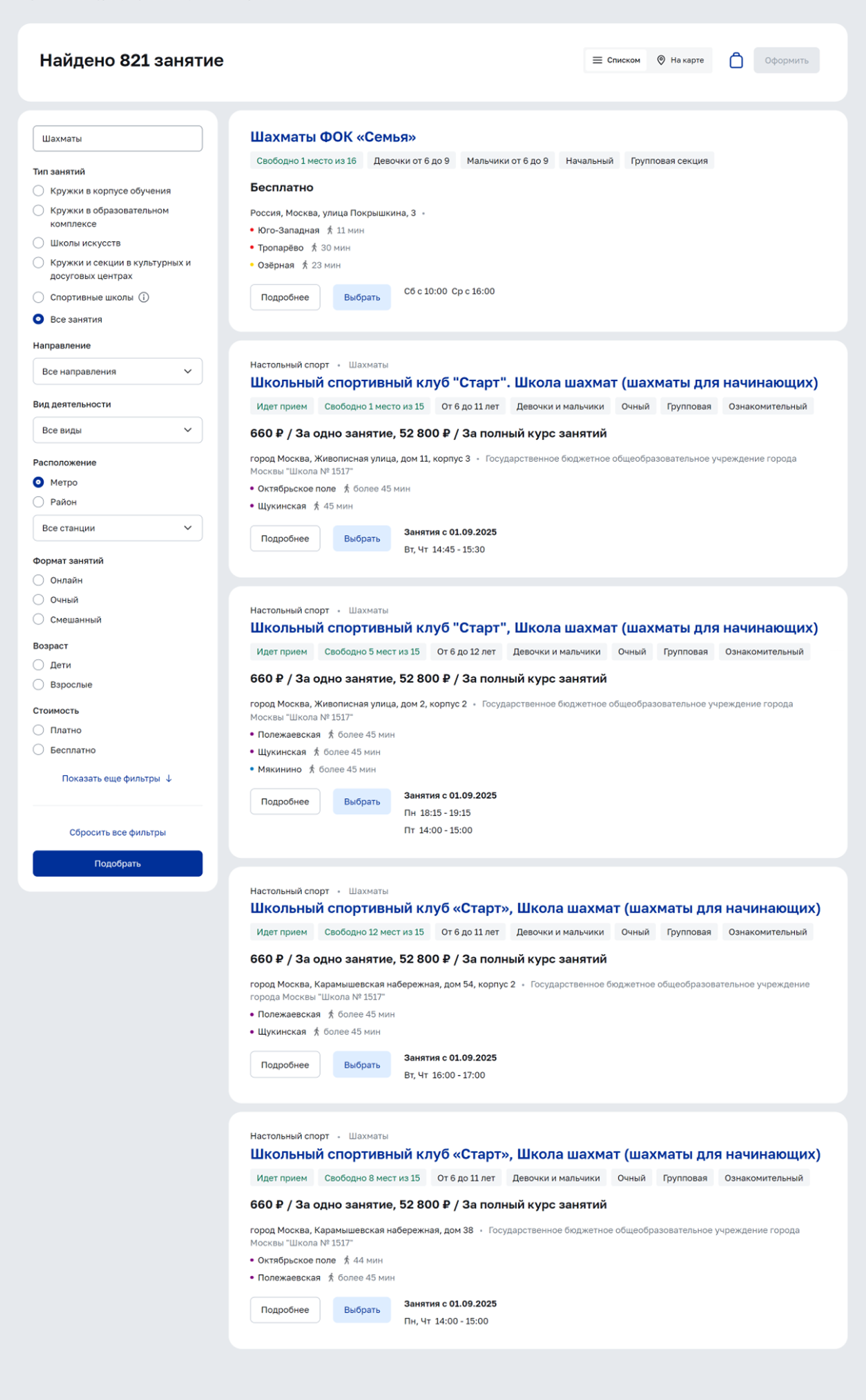
Task: Choose the Район location radio button
Action: click(x=38, y=502)
